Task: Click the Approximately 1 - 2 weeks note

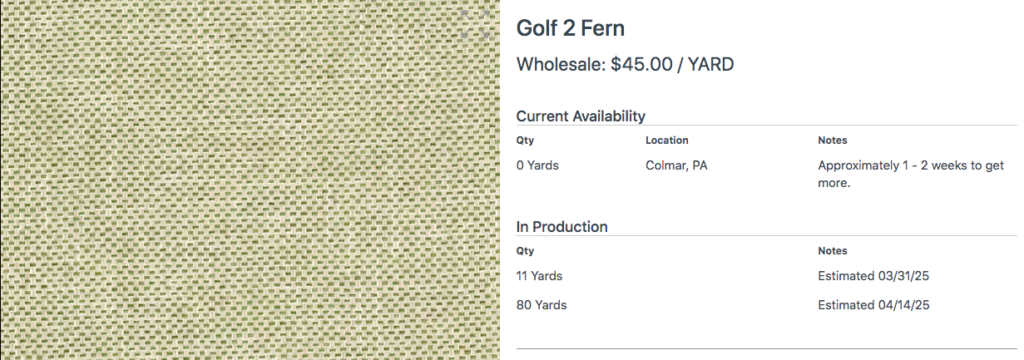Action: 911,174
